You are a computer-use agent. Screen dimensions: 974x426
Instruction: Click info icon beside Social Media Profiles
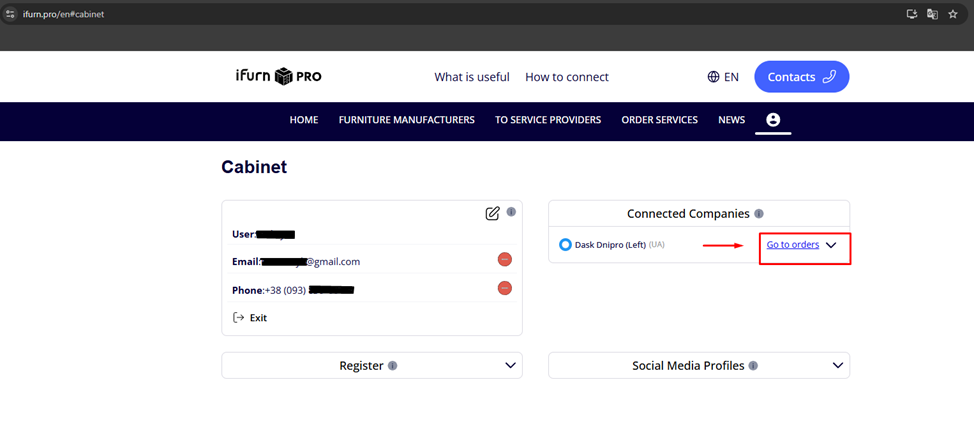pyautogui.click(x=753, y=366)
